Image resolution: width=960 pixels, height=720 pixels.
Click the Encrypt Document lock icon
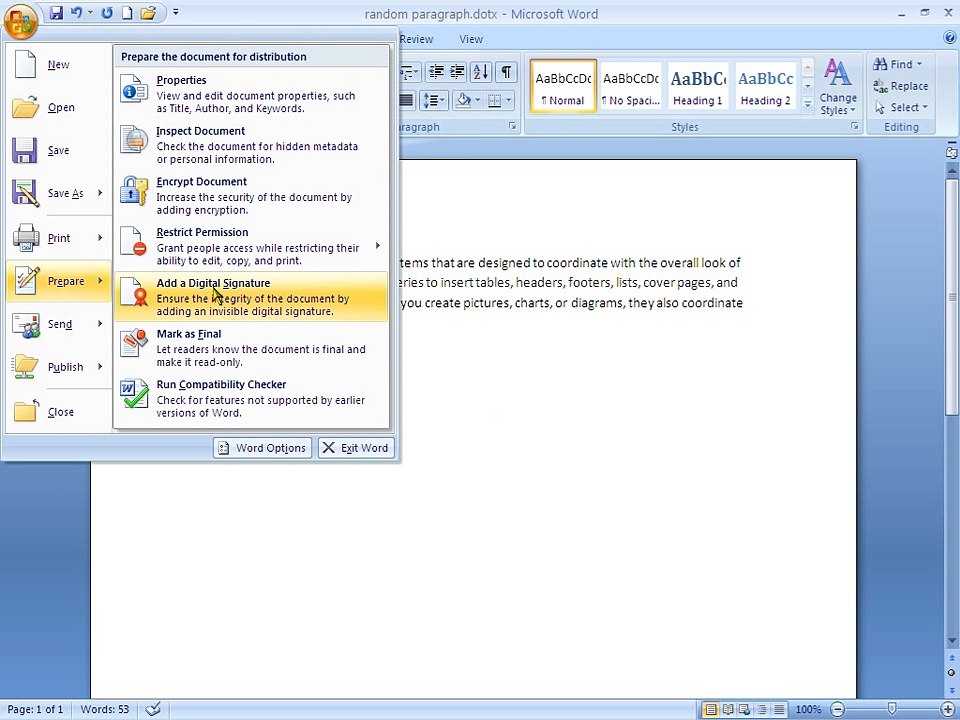[x=134, y=190]
